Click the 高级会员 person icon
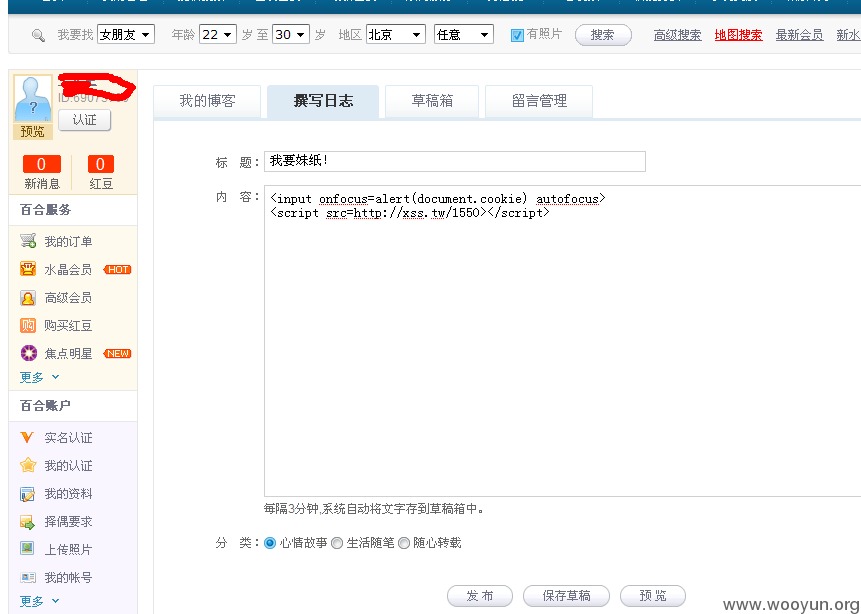The height and width of the screenshot is (614, 861). point(28,298)
